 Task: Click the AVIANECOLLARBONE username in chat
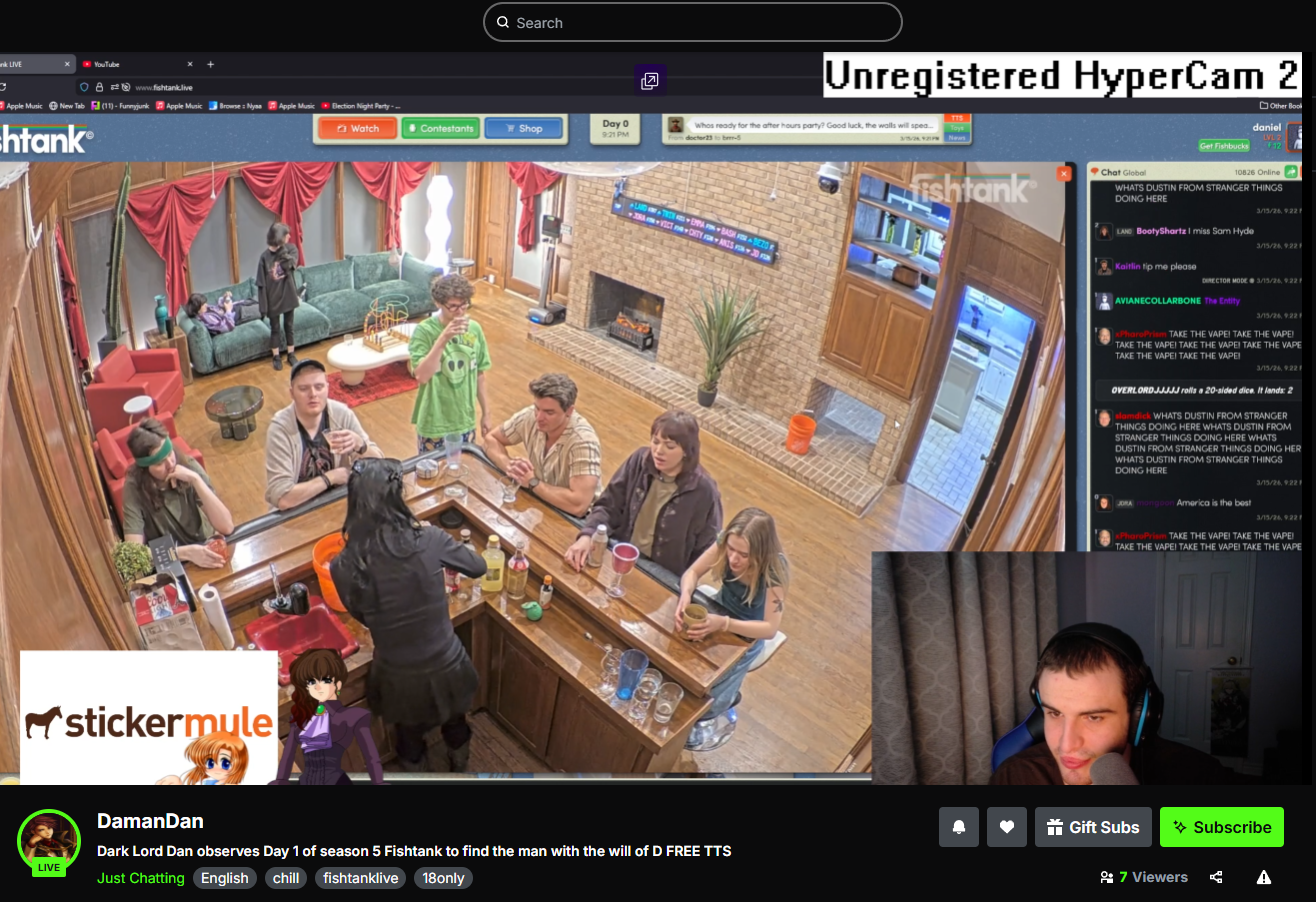1157,300
